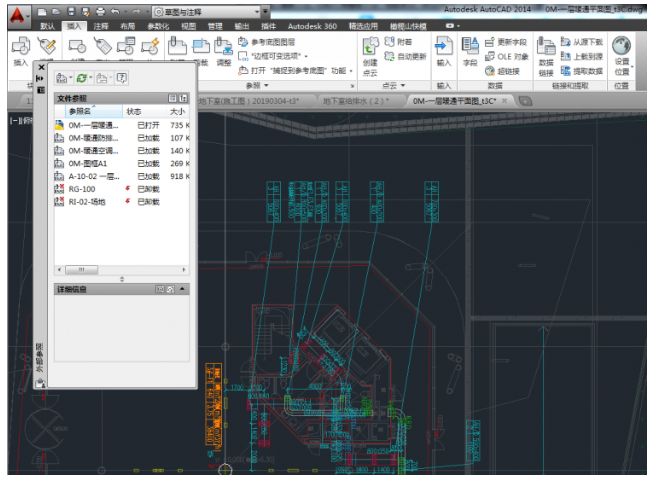The height and width of the screenshot is (481, 656).
Task: Click the palette help icon
Action: [x=122, y=78]
